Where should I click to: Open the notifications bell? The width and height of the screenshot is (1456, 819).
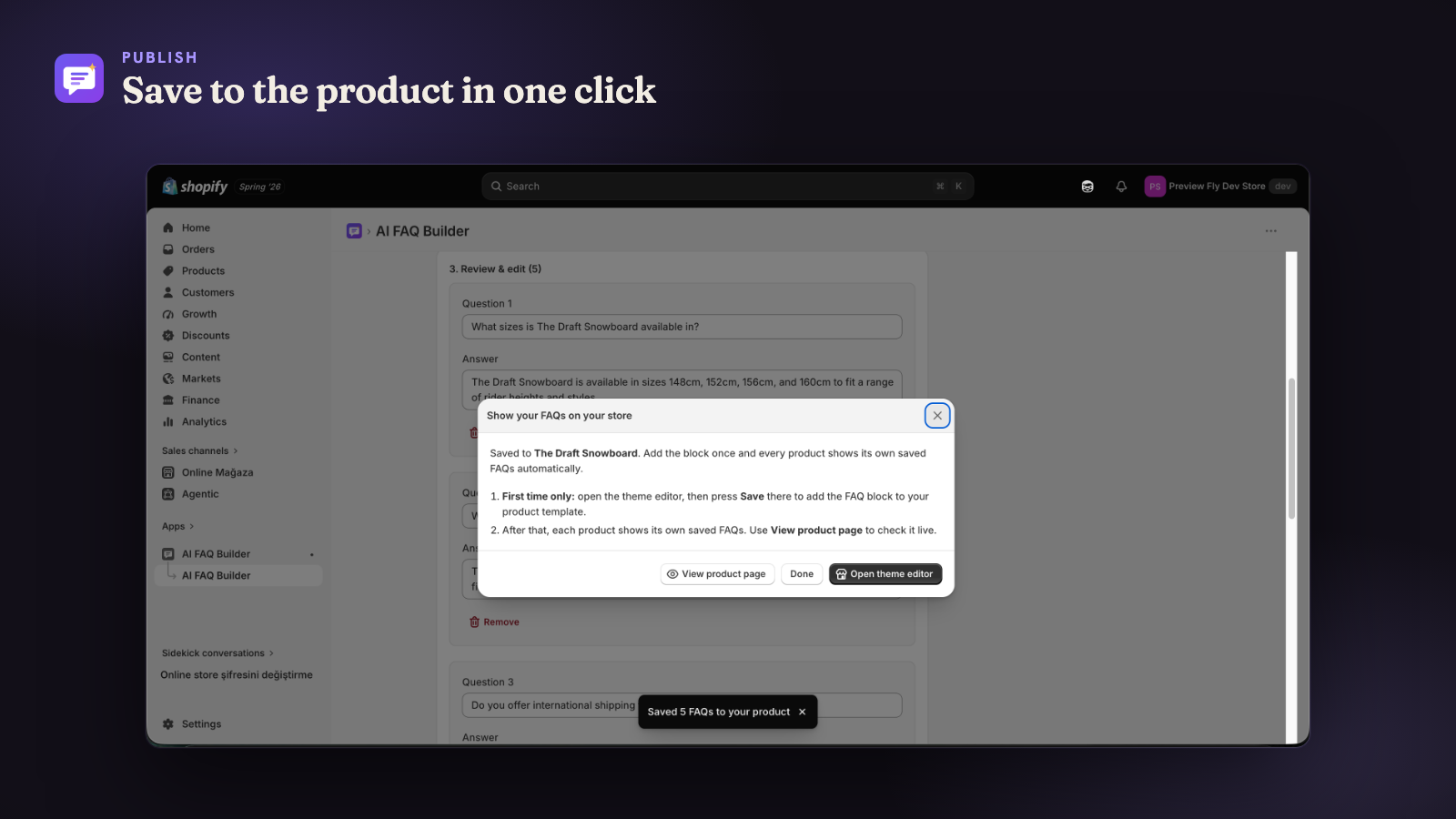(1121, 187)
